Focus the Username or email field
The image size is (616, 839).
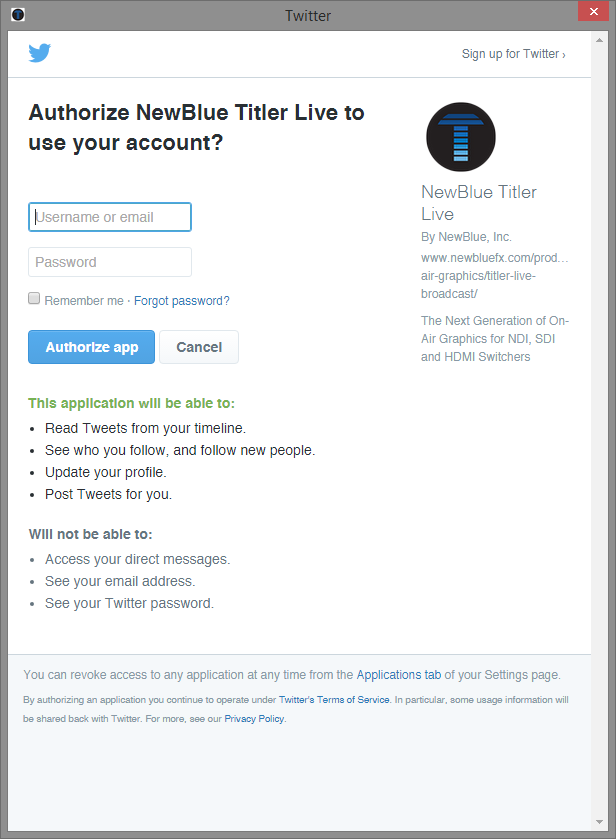tap(110, 217)
